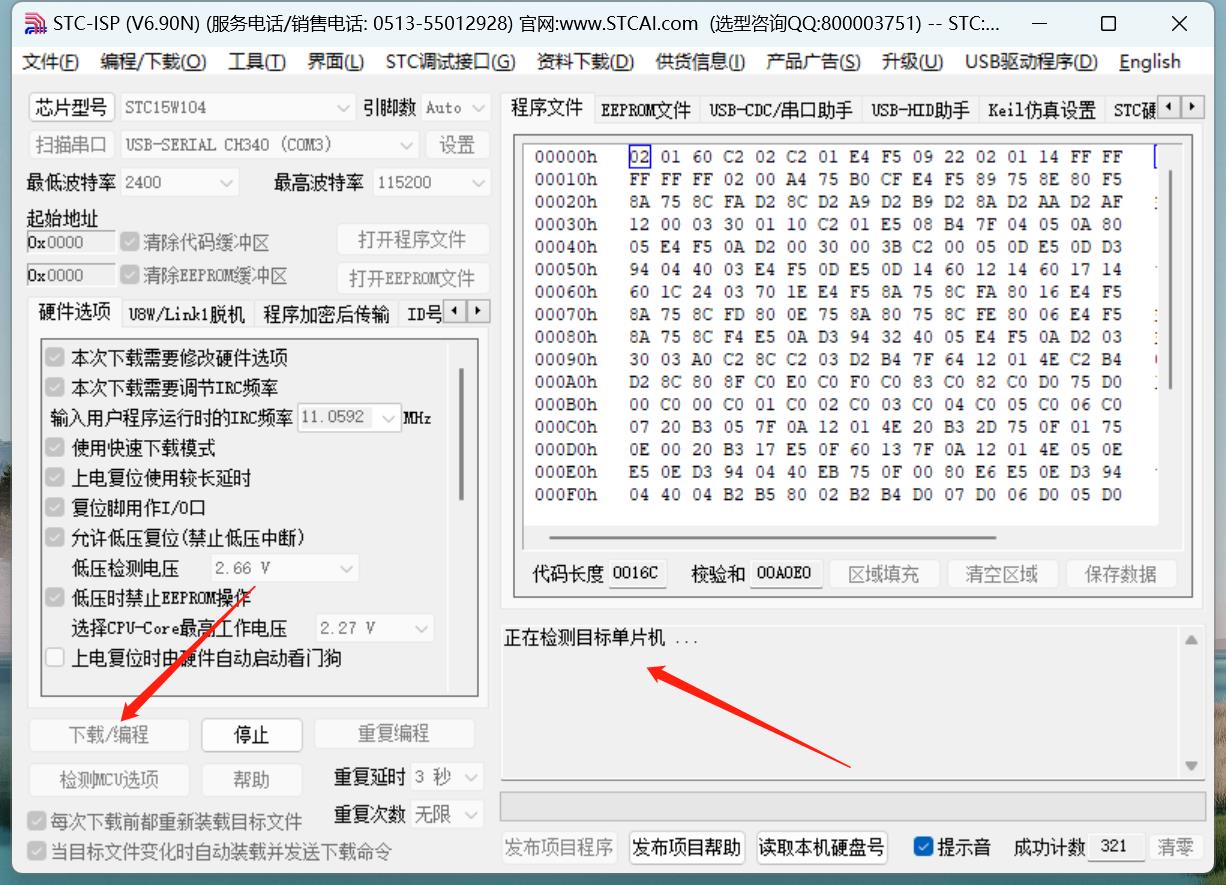Screen dimensions: 1226x885
Task: Click 下载/编程 to start programming
Action: 108,734
